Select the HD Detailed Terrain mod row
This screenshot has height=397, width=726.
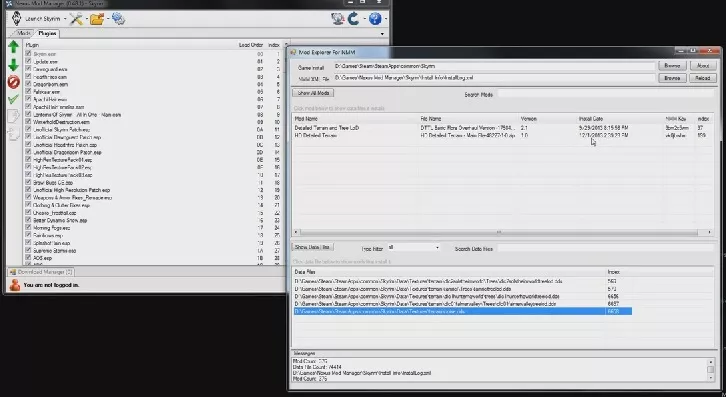[502, 135]
